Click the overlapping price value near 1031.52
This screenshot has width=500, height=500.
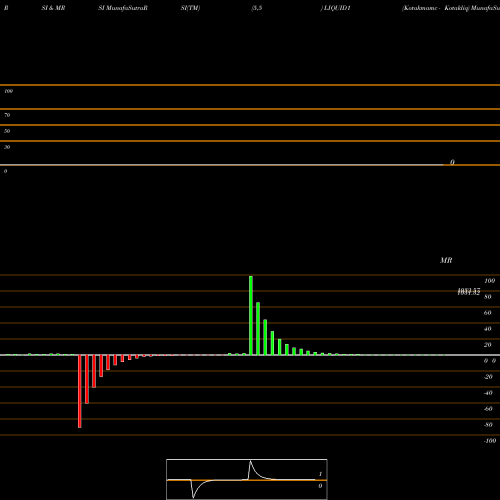tap(469, 292)
